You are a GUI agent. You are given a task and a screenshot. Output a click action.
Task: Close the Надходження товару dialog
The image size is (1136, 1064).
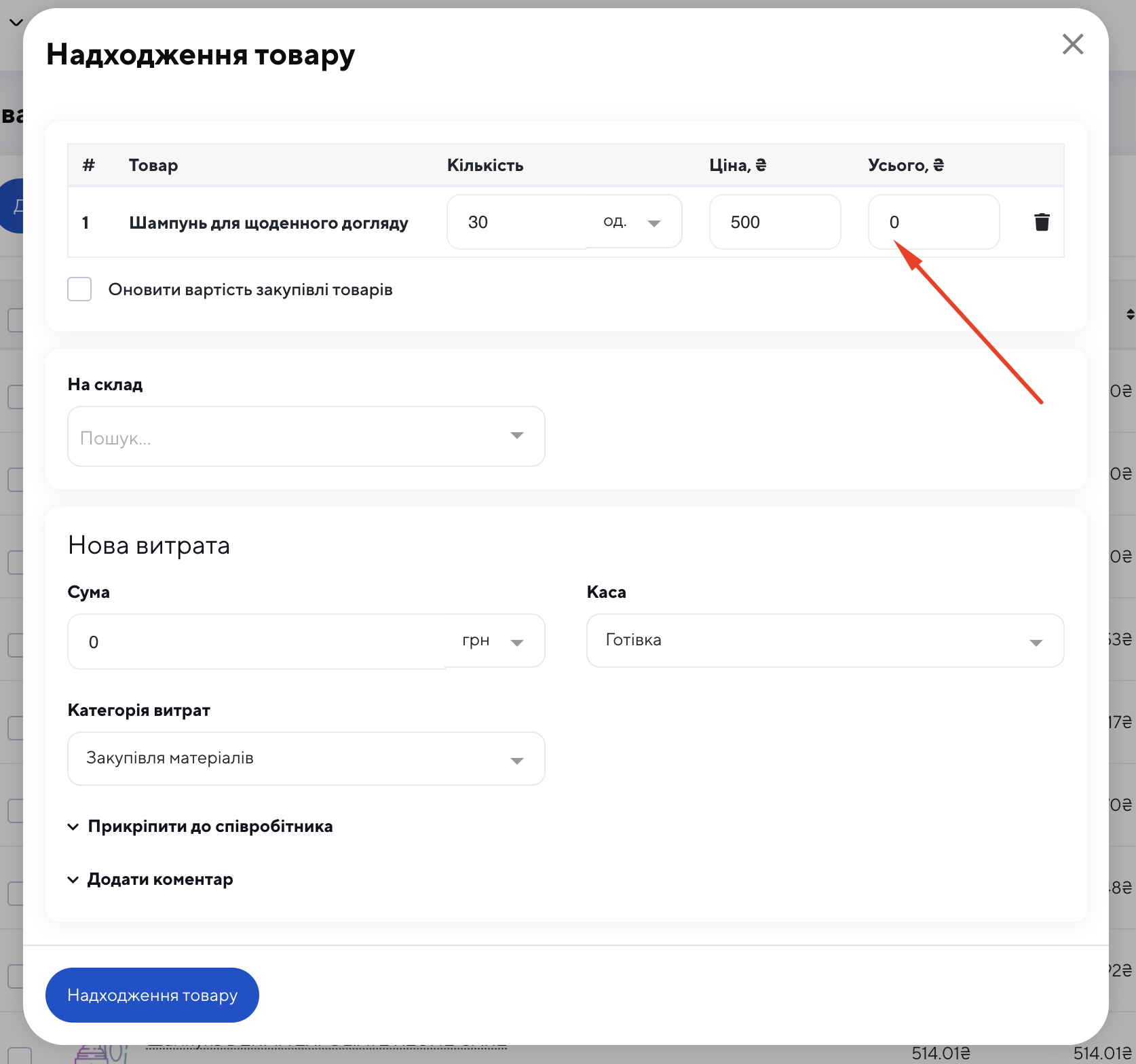click(1072, 44)
